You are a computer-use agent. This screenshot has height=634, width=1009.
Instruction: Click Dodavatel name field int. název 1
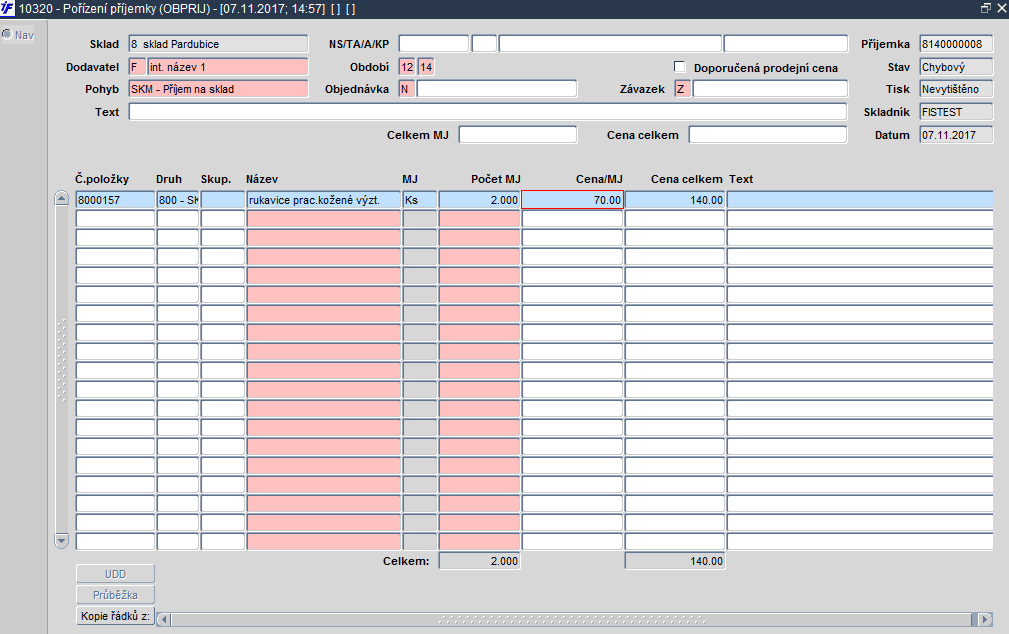(228, 67)
